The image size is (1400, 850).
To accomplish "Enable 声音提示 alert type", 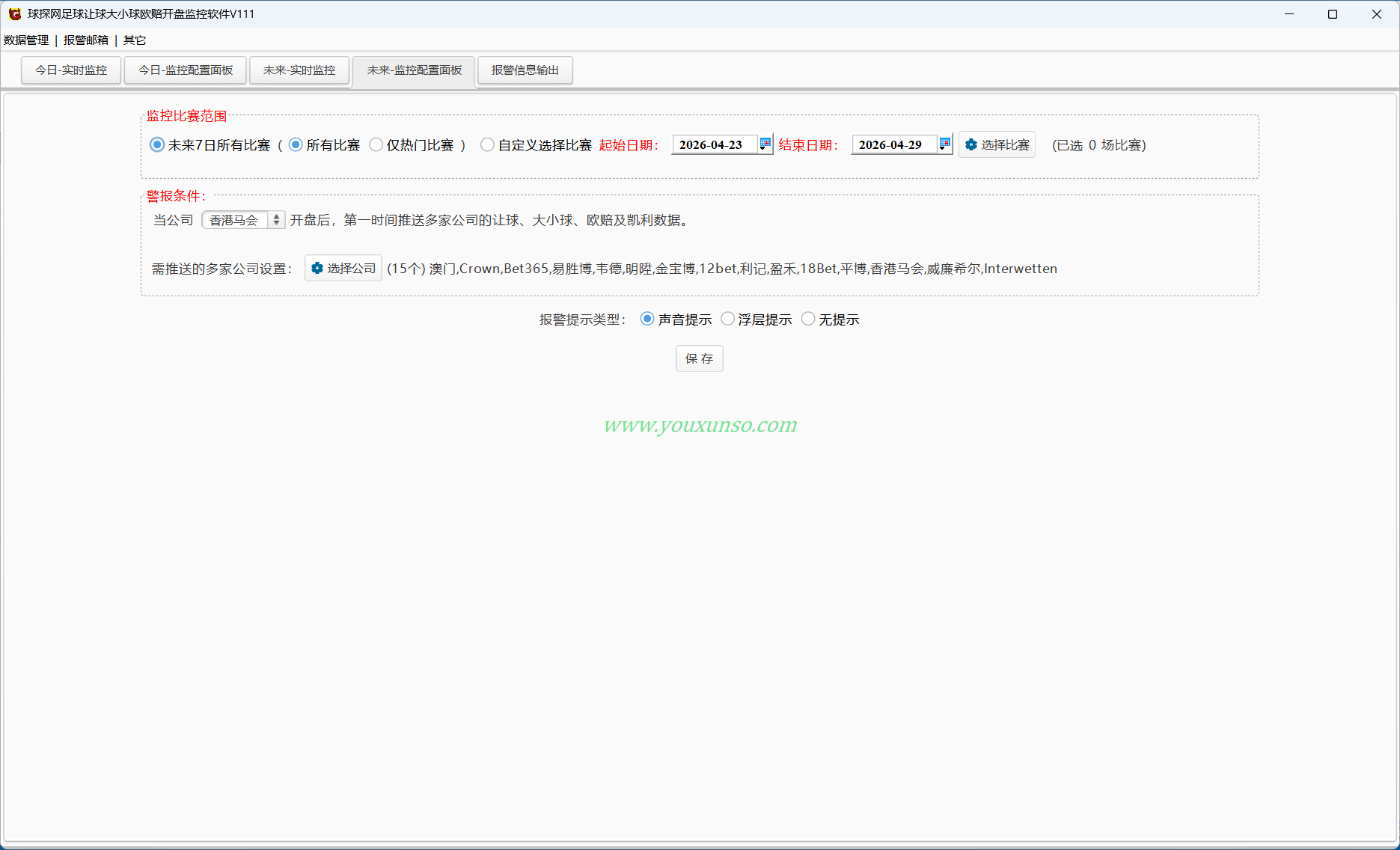I will (x=647, y=319).
